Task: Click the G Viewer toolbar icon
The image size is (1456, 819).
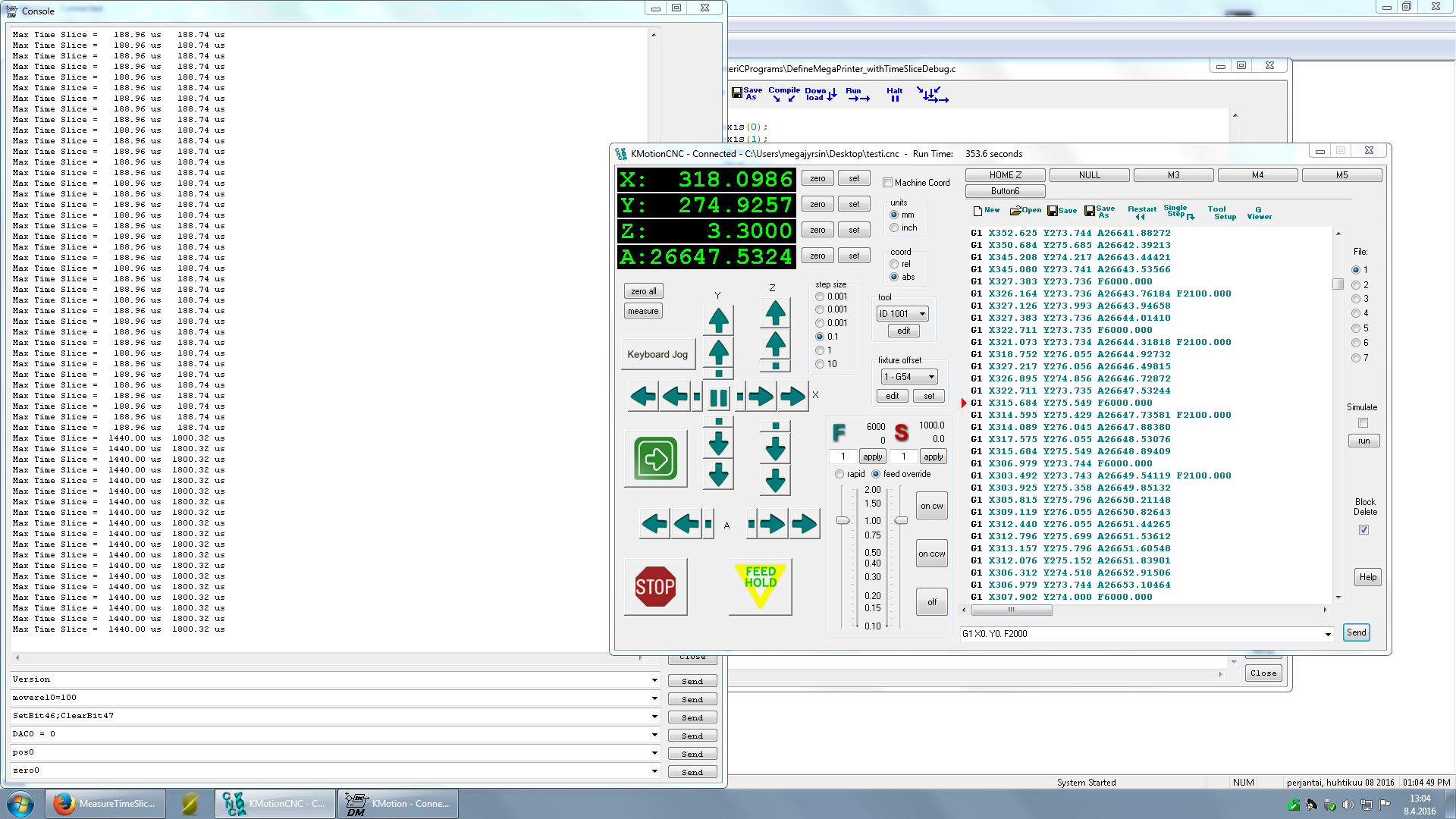Action: click(1259, 212)
